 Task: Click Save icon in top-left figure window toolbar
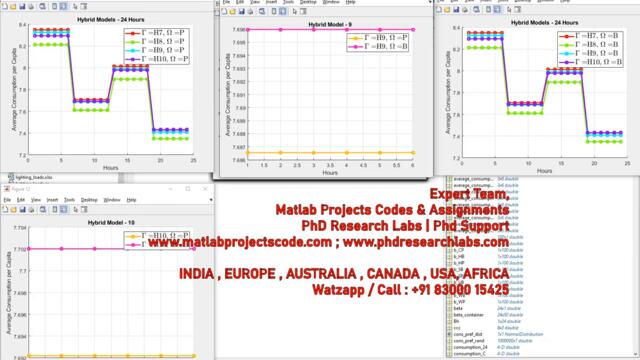point(22,7)
